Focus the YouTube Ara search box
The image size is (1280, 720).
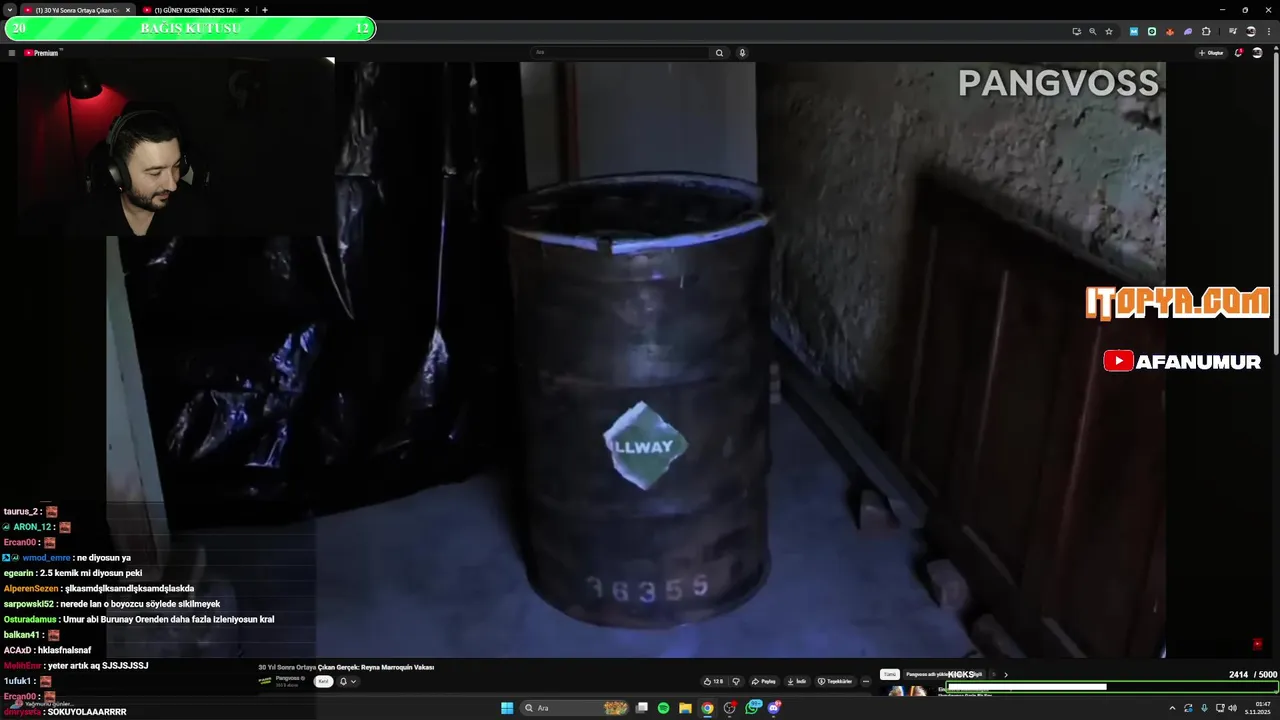pos(620,53)
